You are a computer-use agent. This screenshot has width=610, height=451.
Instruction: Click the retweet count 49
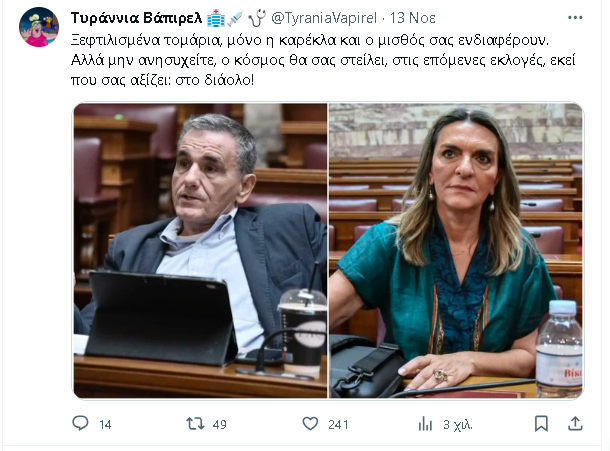coord(219,425)
